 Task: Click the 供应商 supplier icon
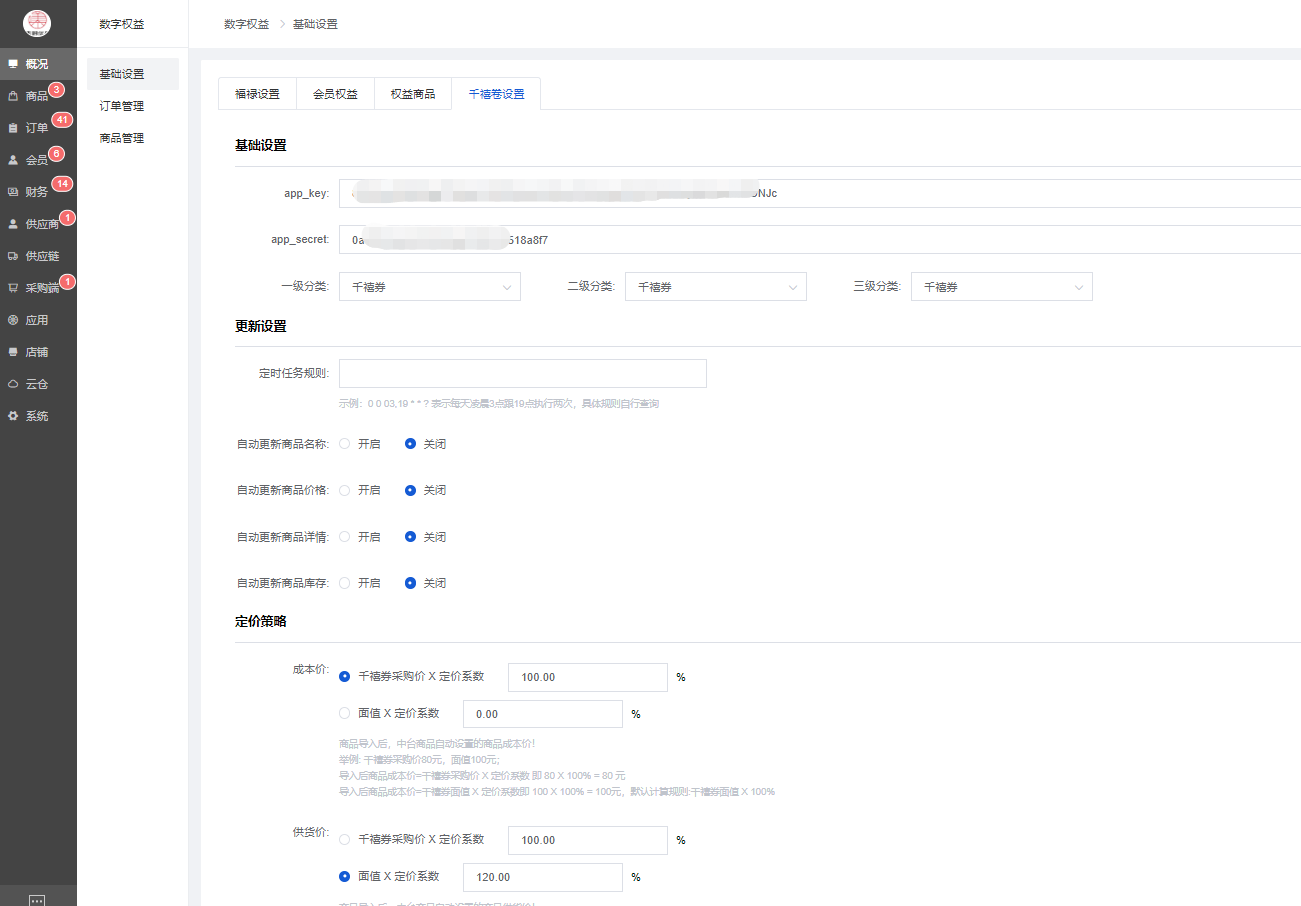point(13,224)
